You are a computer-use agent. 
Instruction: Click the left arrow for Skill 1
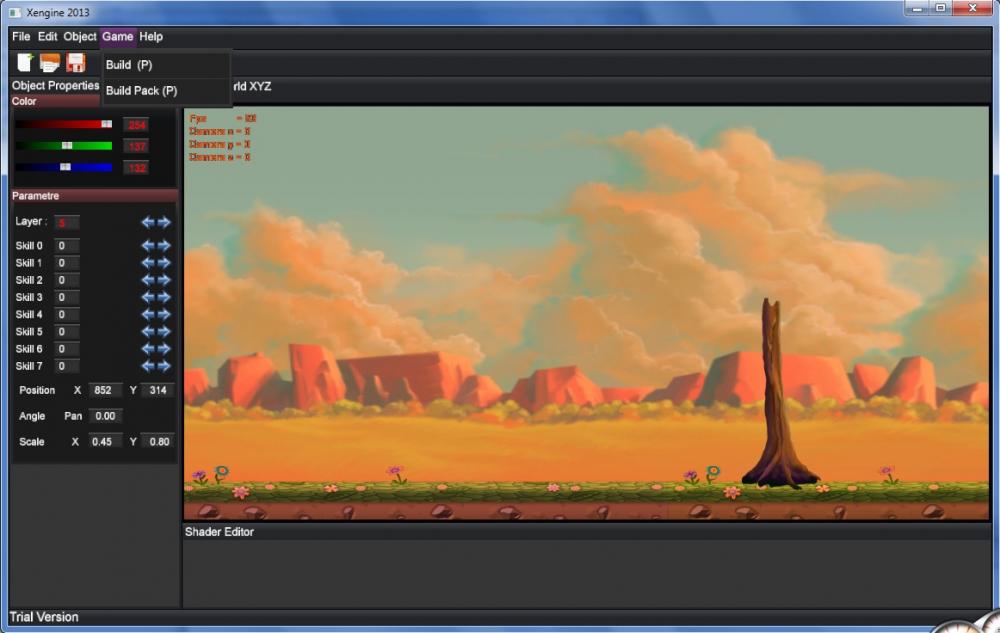click(148, 263)
